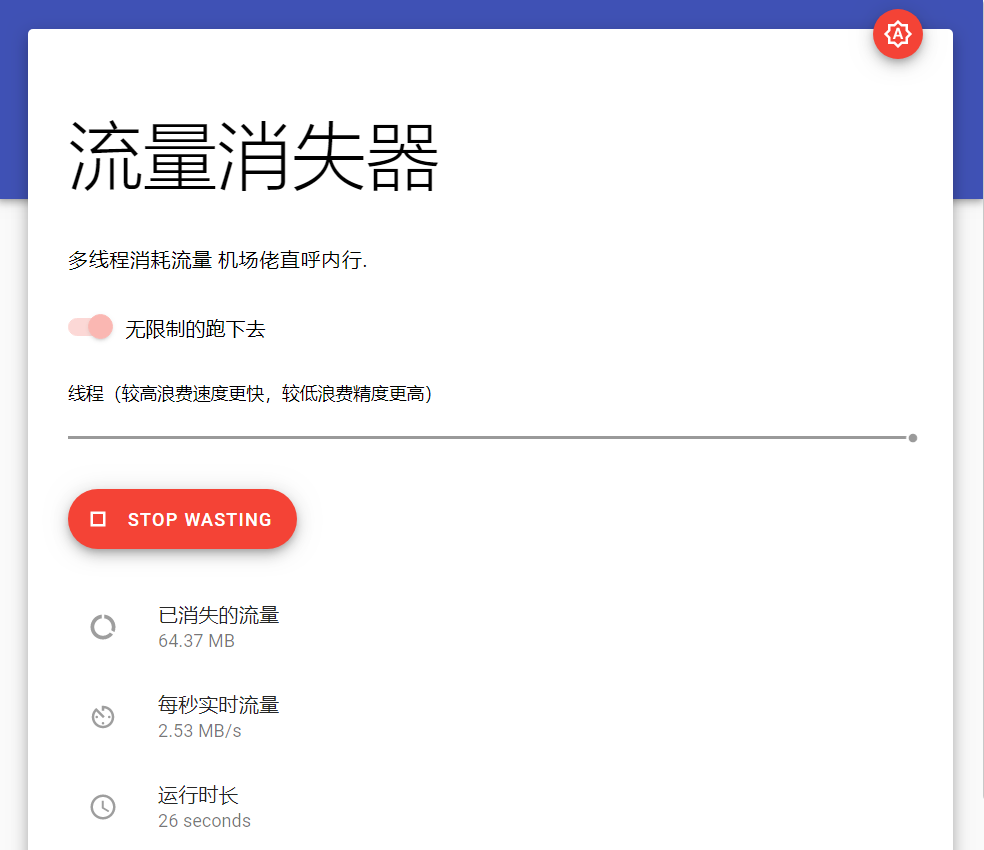The height and width of the screenshot is (850, 984).
Task: Click the speedometer icon beside 每秒实时流量
Action: click(x=103, y=717)
